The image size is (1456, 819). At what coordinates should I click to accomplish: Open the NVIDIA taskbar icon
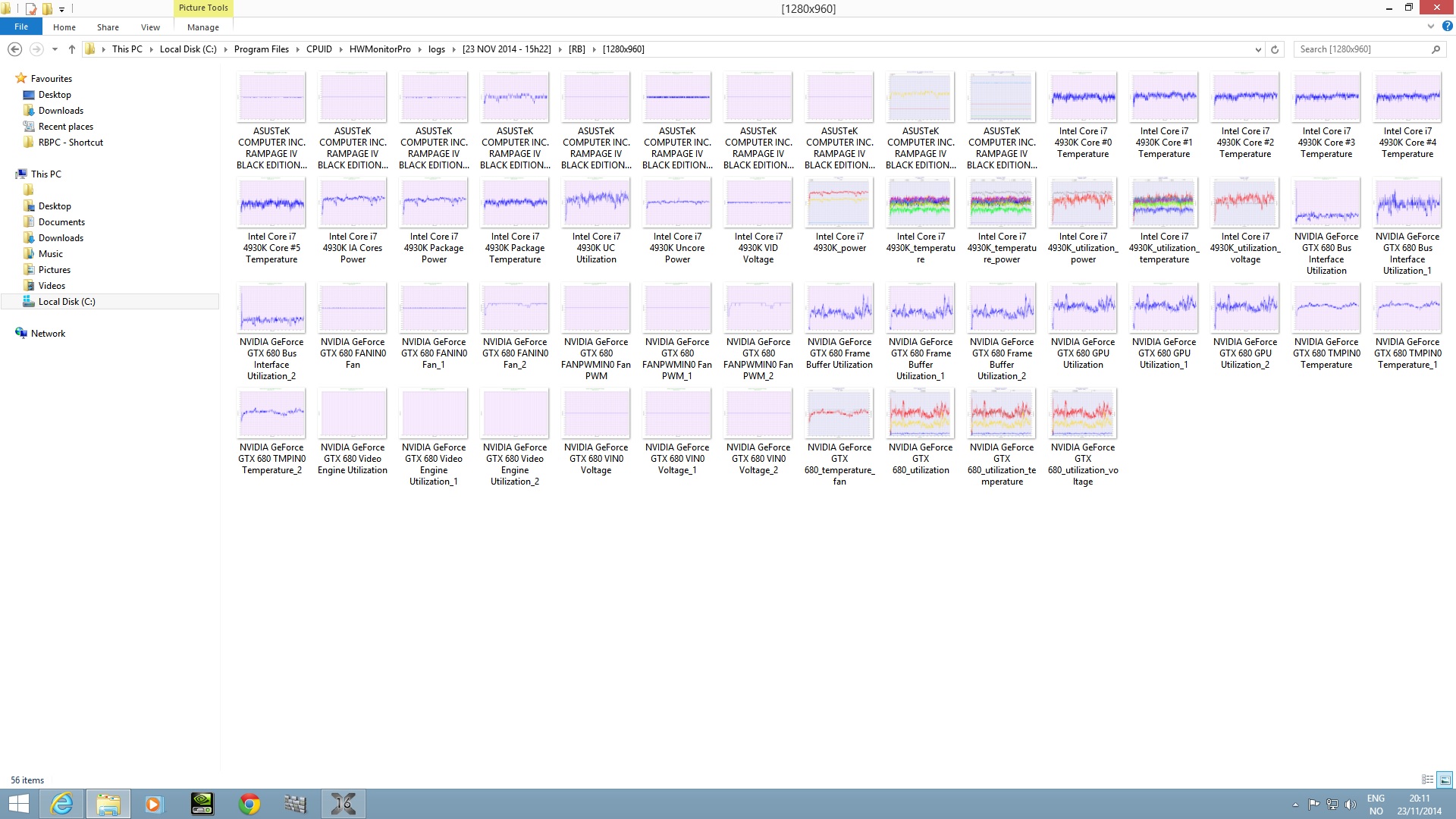(x=202, y=804)
